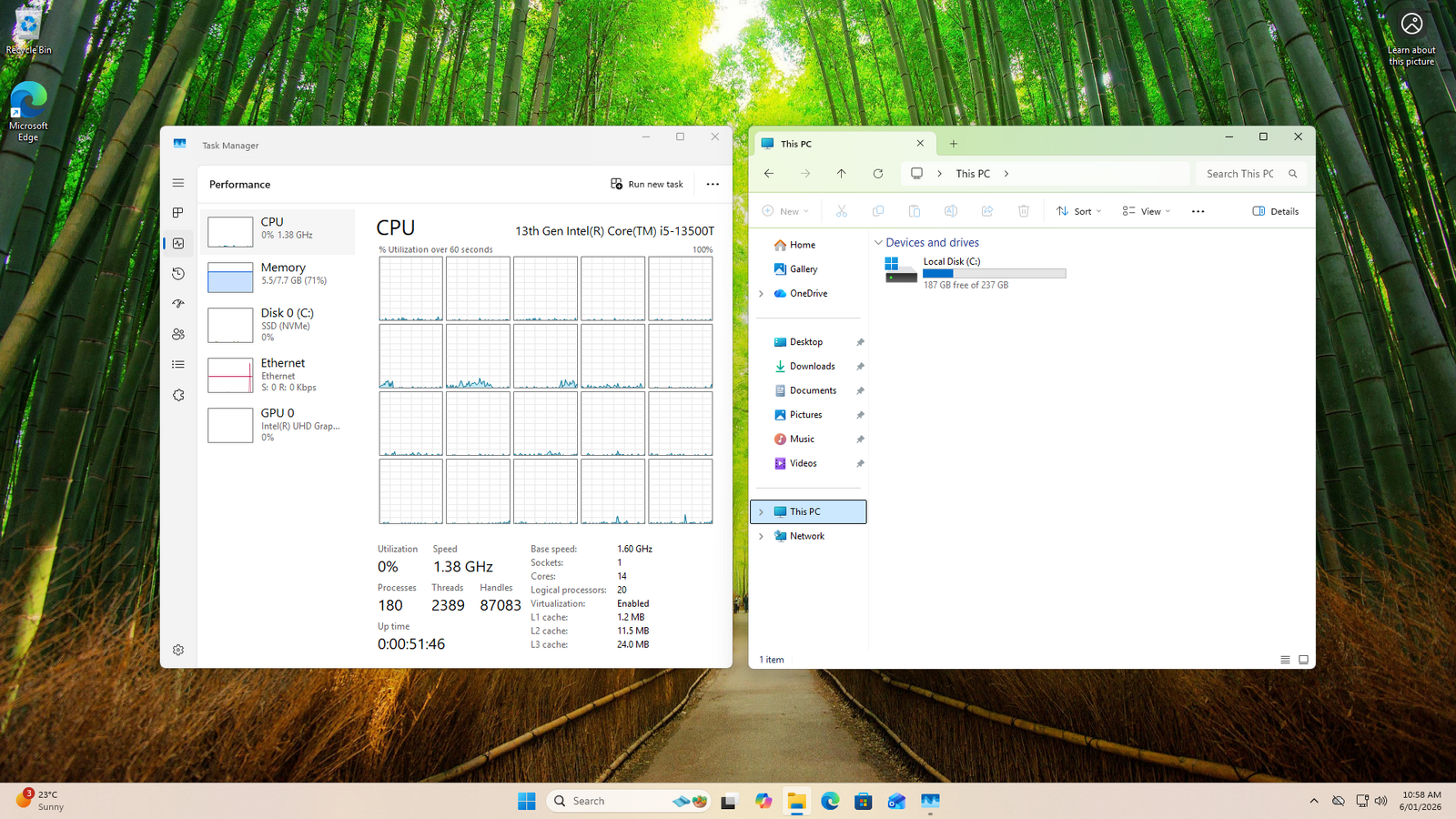
Task: Open App history in Task Manager sidebar
Action: point(178,274)
